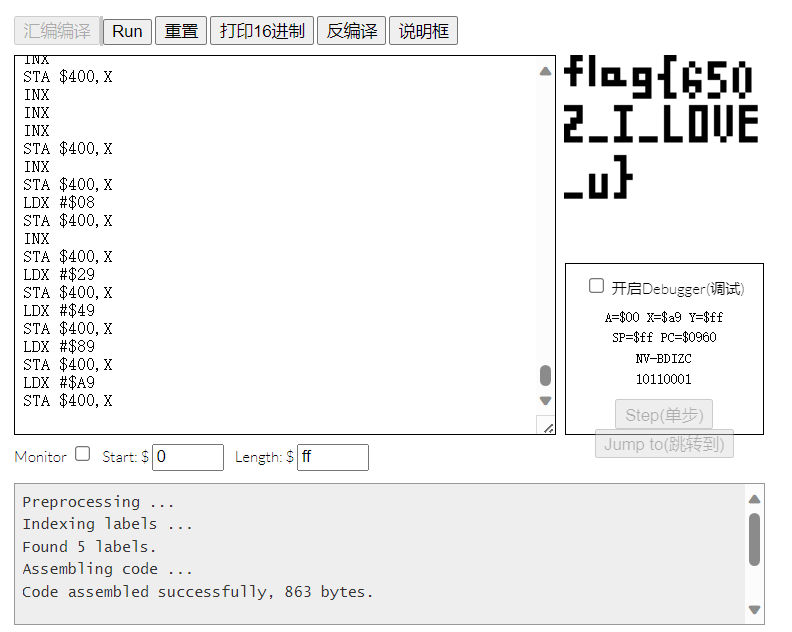Click the output log scrollbar thumb

click(x=754, y=539)
